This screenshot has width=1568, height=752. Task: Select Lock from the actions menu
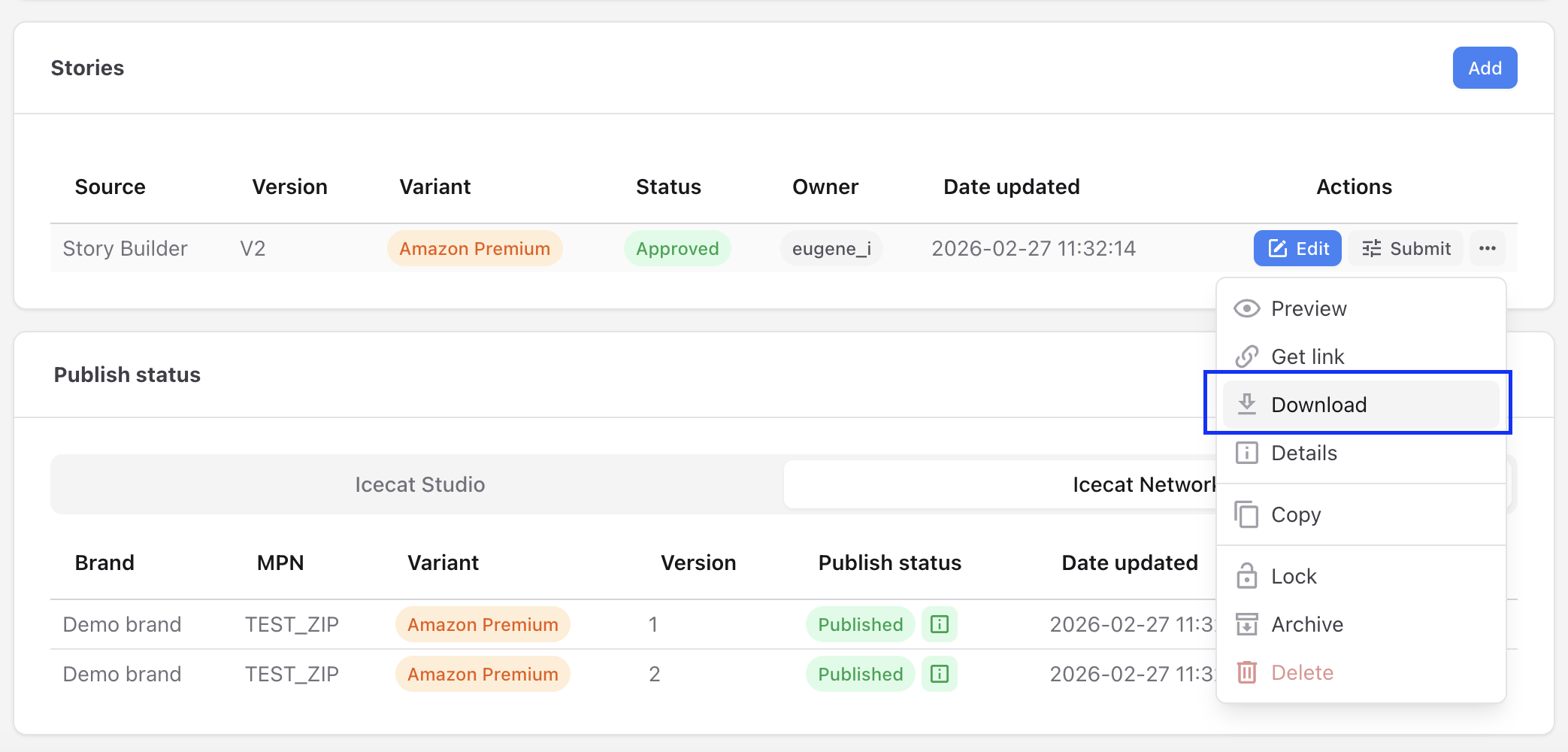[1293, 576]
